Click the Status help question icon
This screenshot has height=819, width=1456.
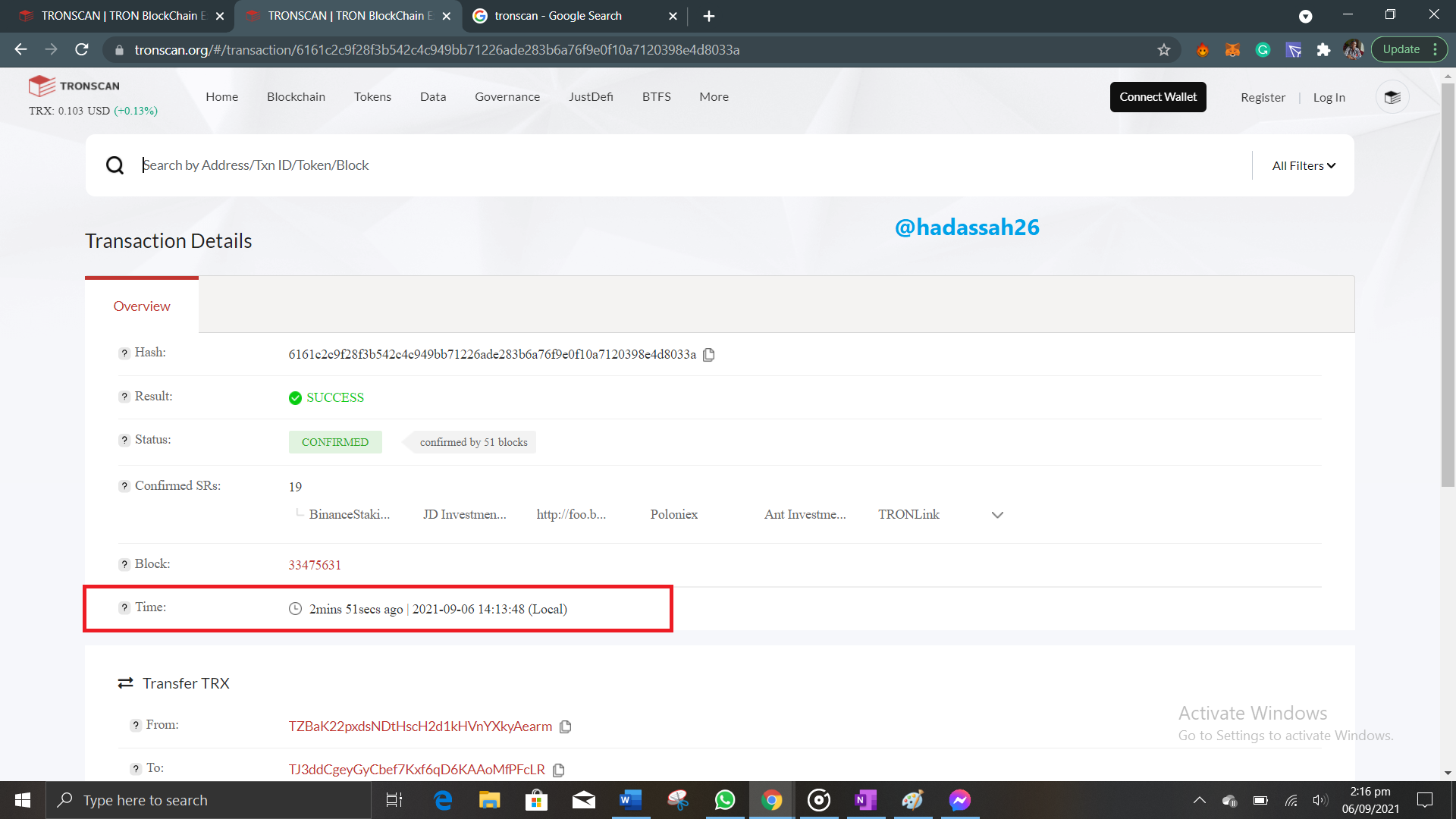coord(124,440)
